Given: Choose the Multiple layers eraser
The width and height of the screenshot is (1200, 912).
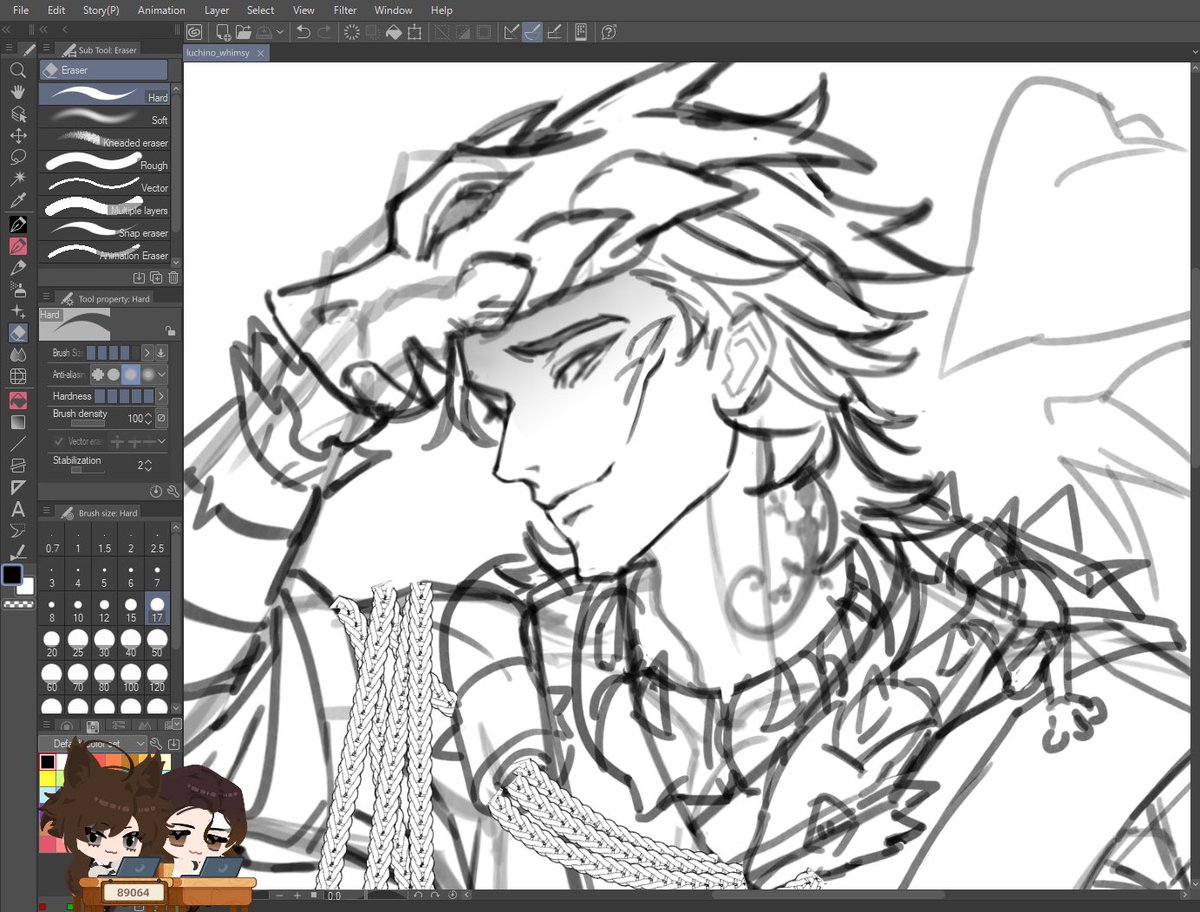Looking at the screenshot, I should [104, 207].
